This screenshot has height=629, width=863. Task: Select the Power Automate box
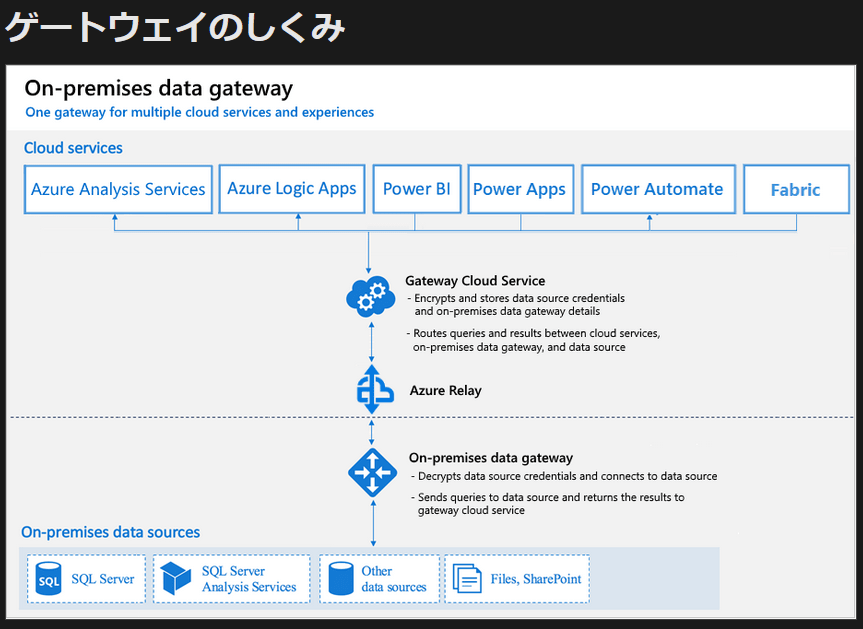pos(658,189)
